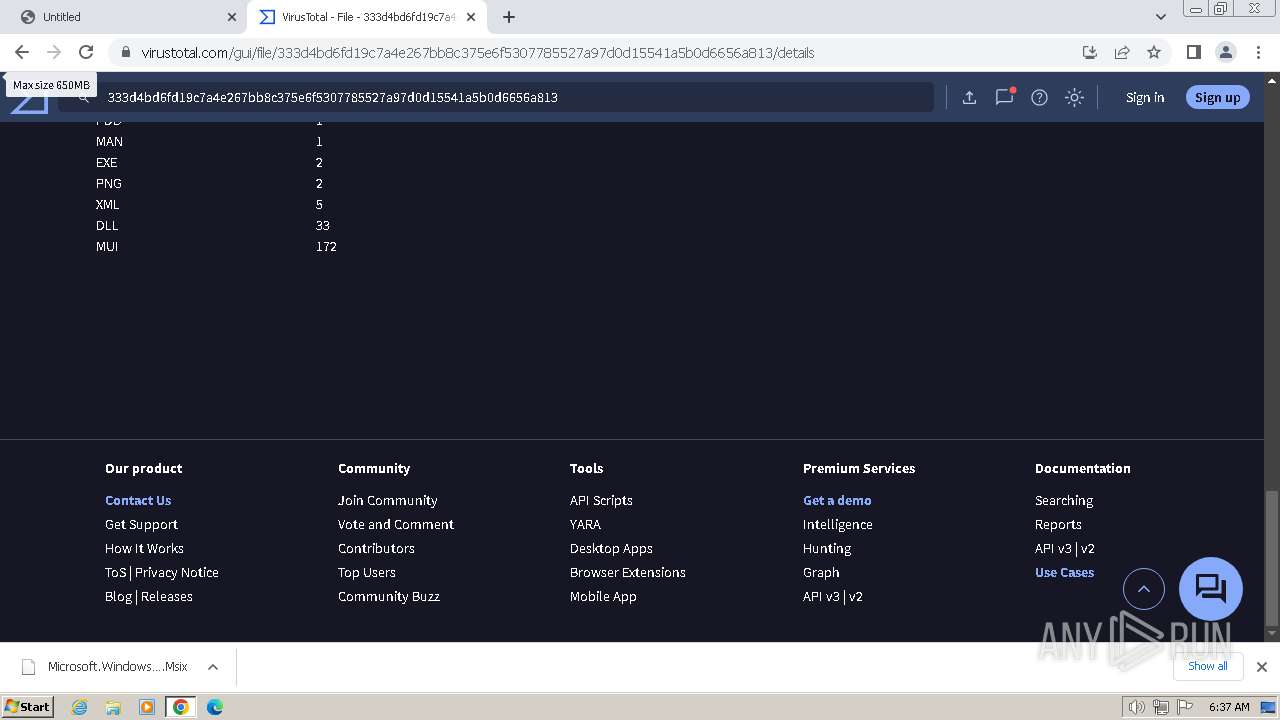The width and height of the screenshot is (1280, 720).
Task: Open the Hunting link
Action: tap(827, 548)
